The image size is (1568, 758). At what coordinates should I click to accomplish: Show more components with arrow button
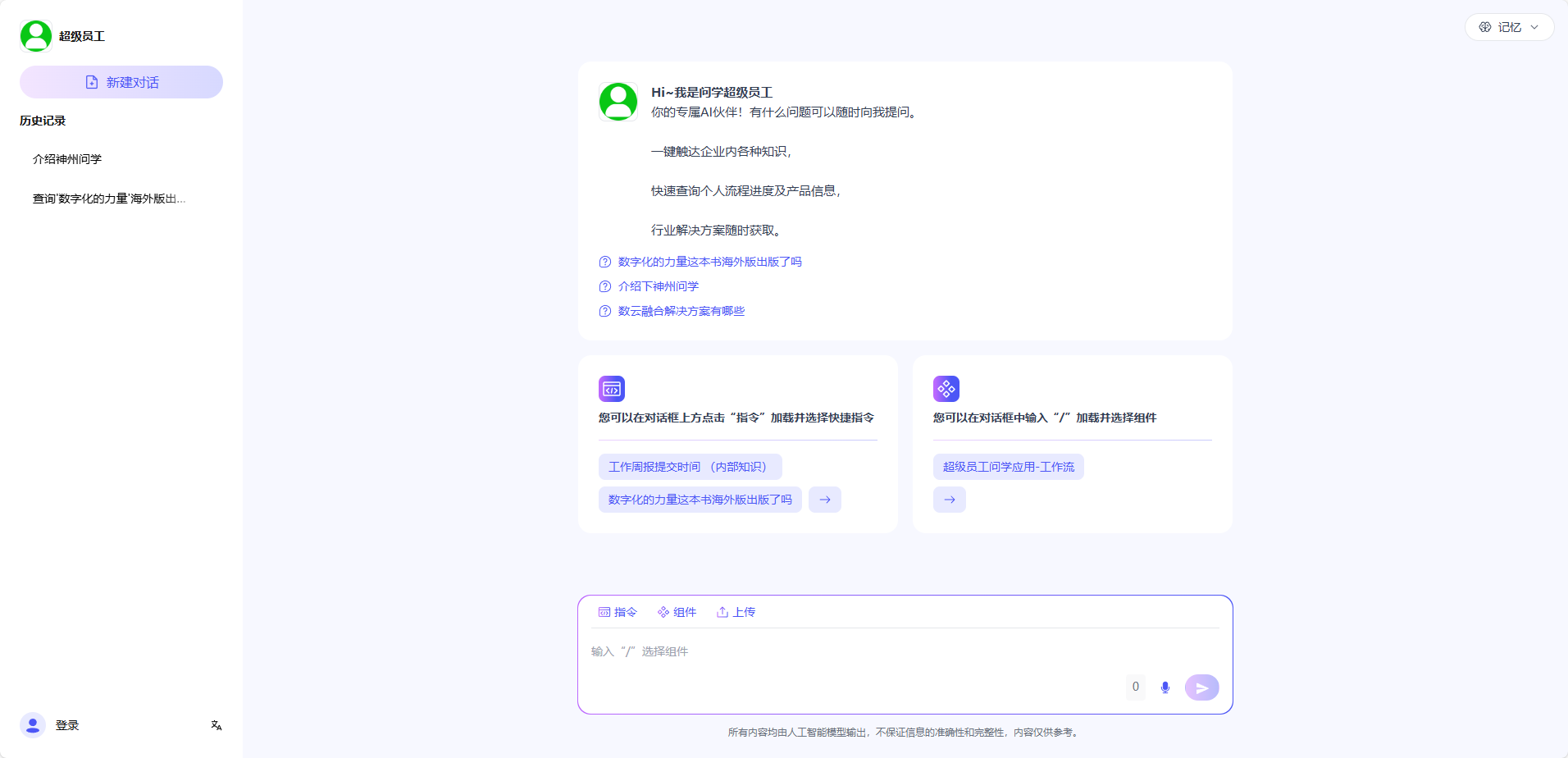coord(950,500)
